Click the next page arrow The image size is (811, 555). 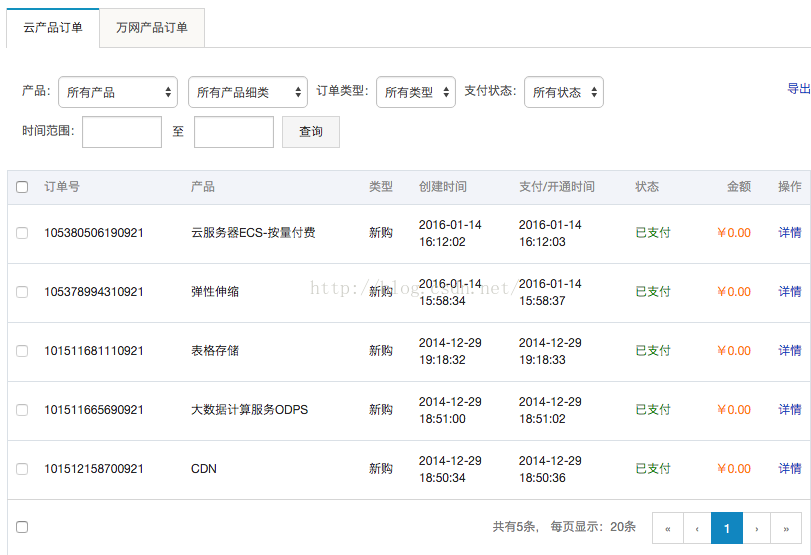click(x=757, y=528)
